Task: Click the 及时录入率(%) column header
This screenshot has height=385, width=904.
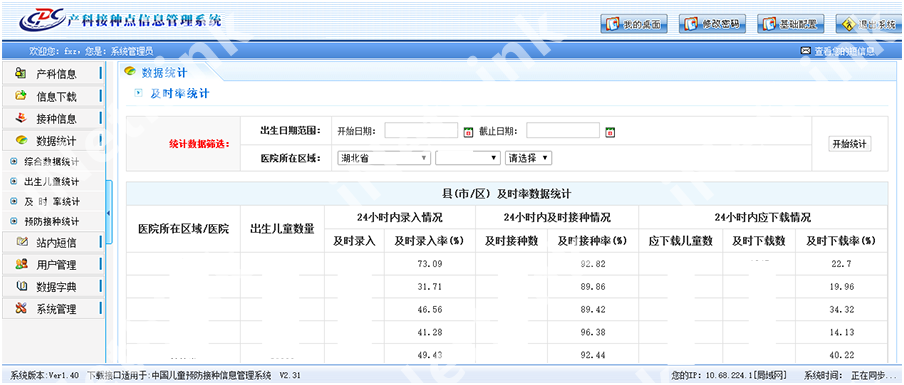Action: pyautogui.click(x=430, y=241)
